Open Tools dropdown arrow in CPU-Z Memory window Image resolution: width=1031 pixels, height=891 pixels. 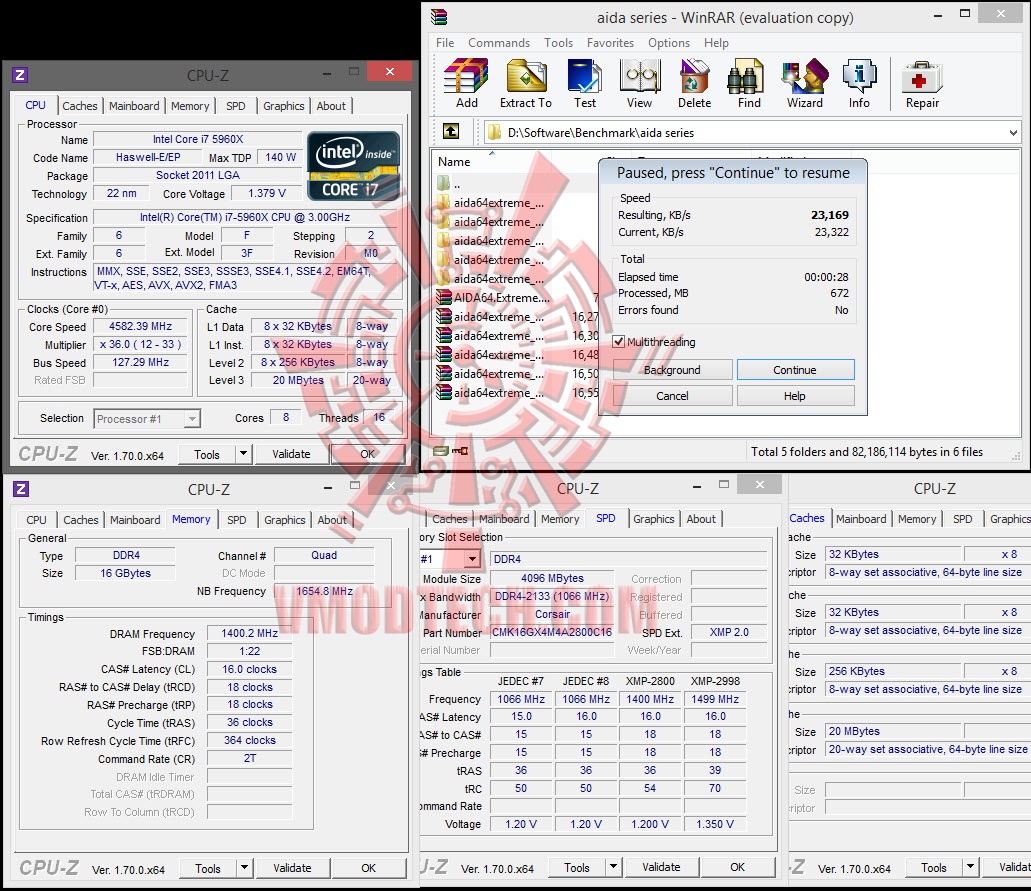point(244,868)
